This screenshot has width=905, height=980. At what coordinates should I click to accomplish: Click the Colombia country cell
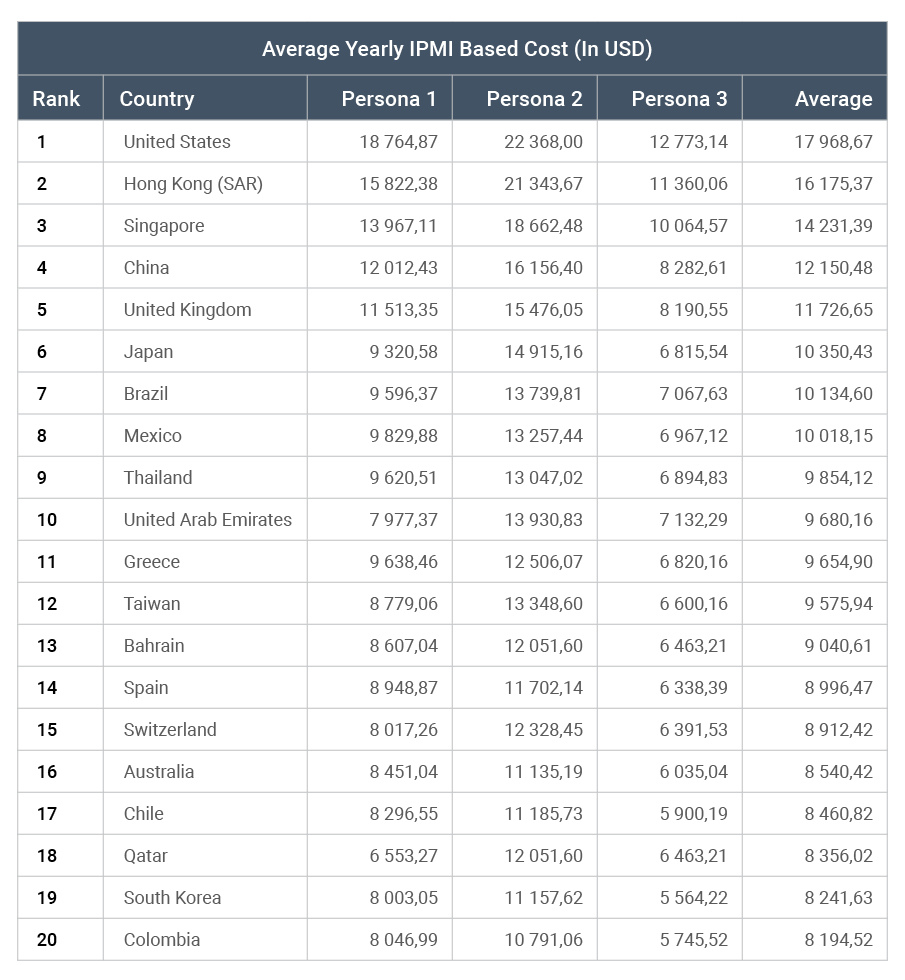click(162, 940)
